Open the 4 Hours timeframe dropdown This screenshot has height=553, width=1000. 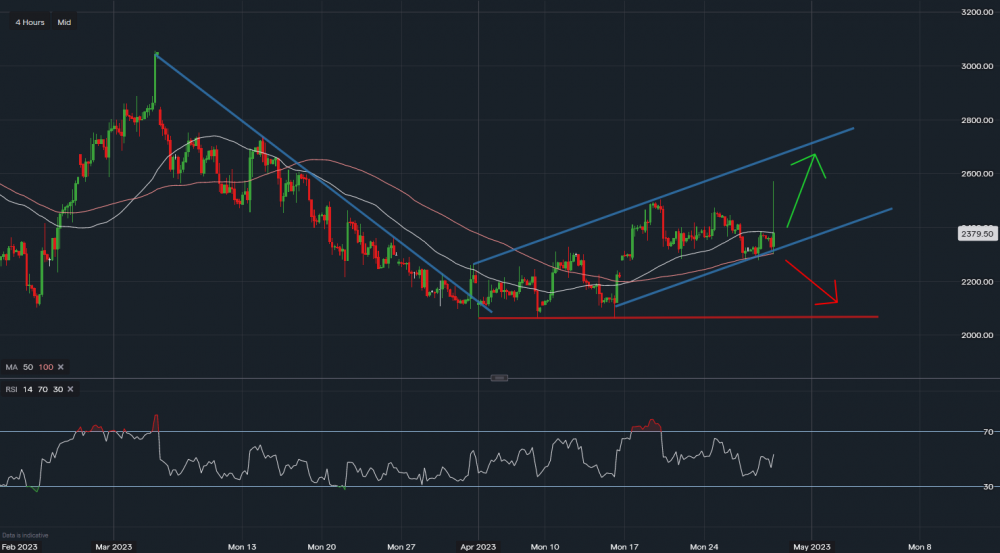pos(29,22)
